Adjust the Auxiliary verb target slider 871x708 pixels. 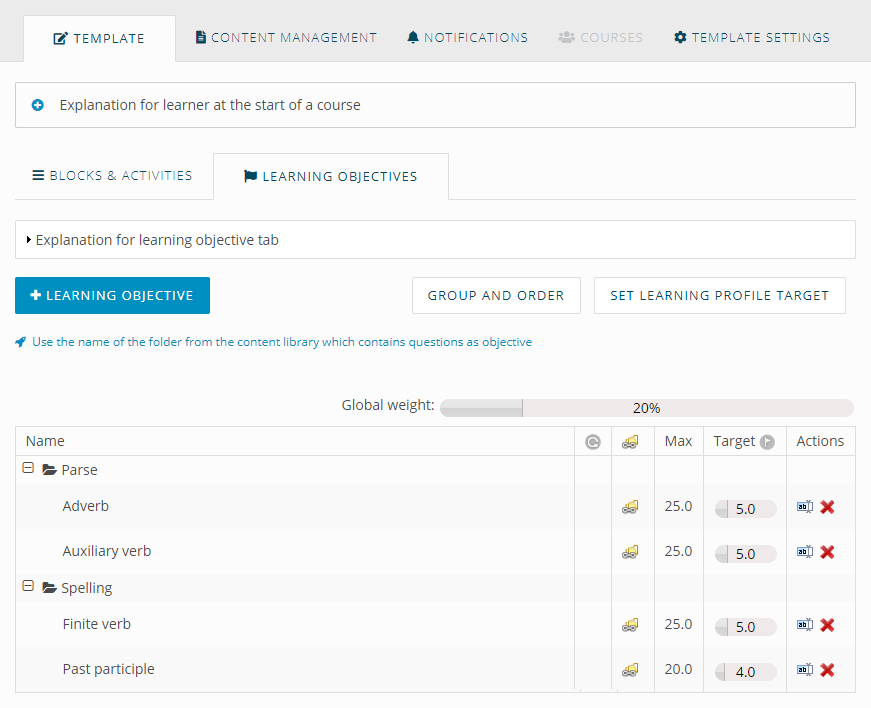click(x=745, y=554)
